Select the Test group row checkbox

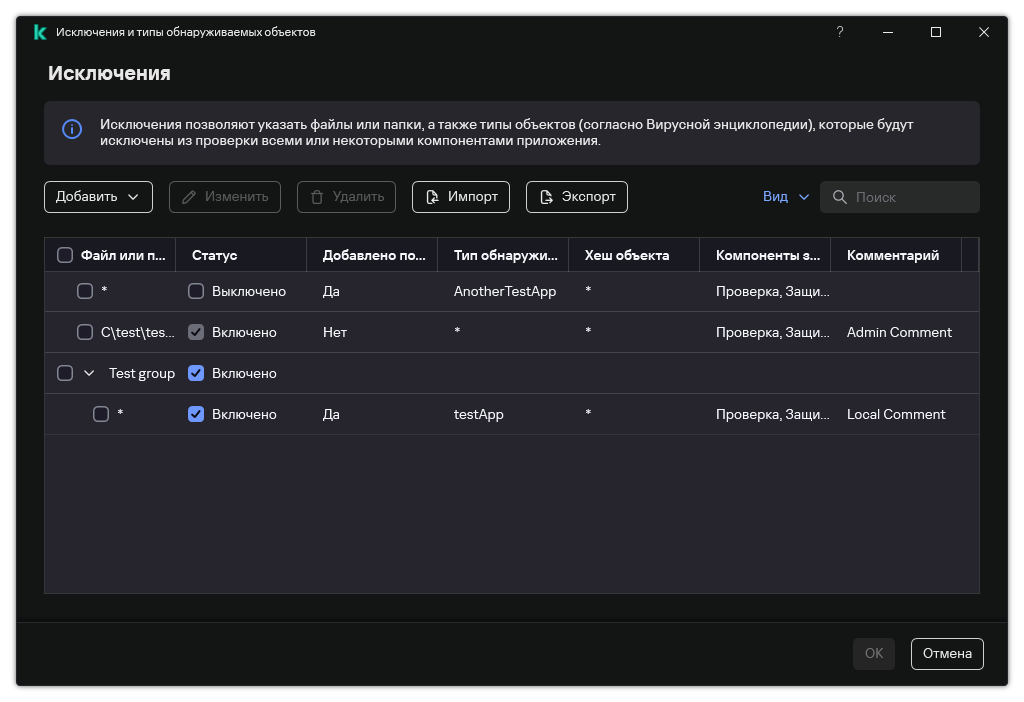[x=65, y=374]
